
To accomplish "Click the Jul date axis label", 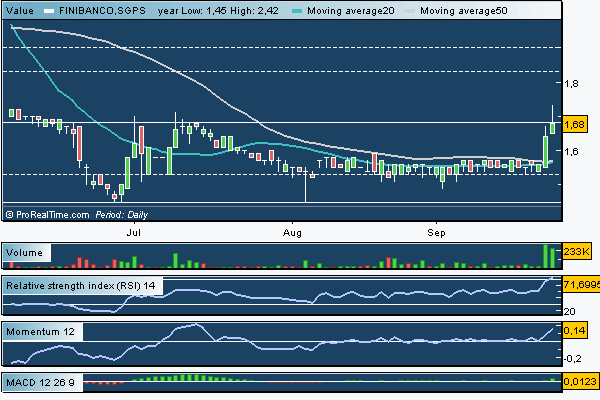I will tap(134, 232).
